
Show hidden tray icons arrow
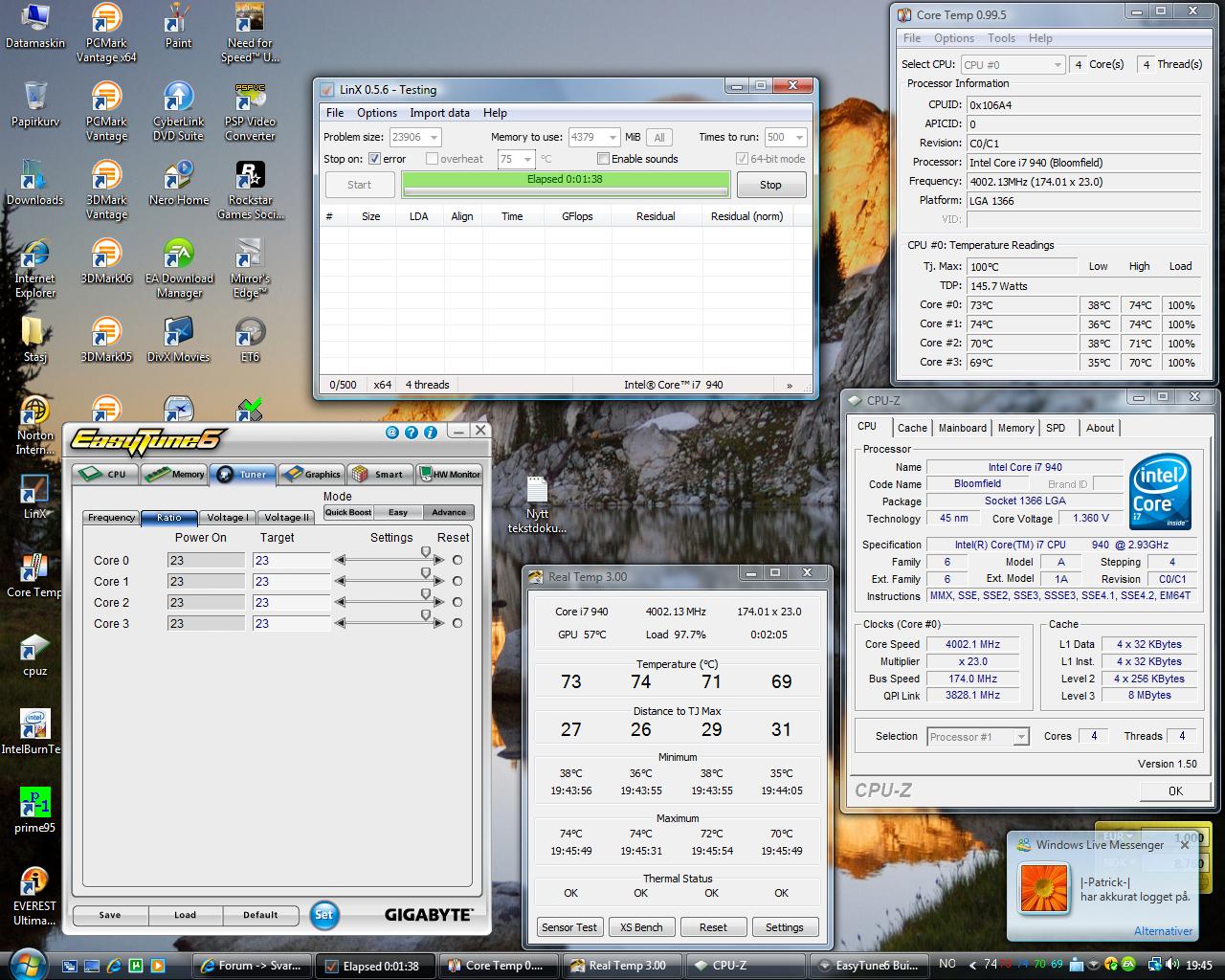click(x=971, y=965)
